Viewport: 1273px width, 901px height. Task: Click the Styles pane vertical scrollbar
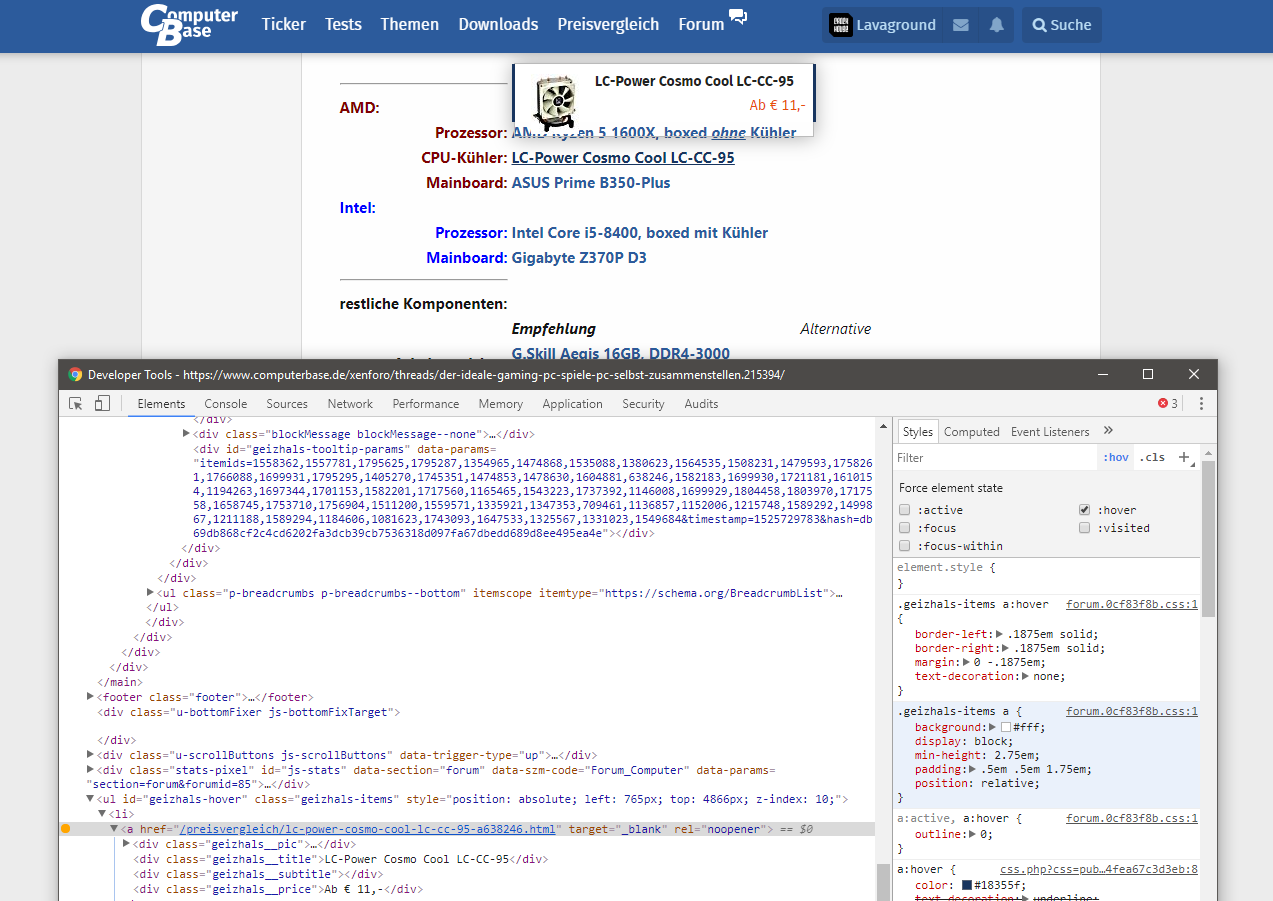[x=1209, y=538]
